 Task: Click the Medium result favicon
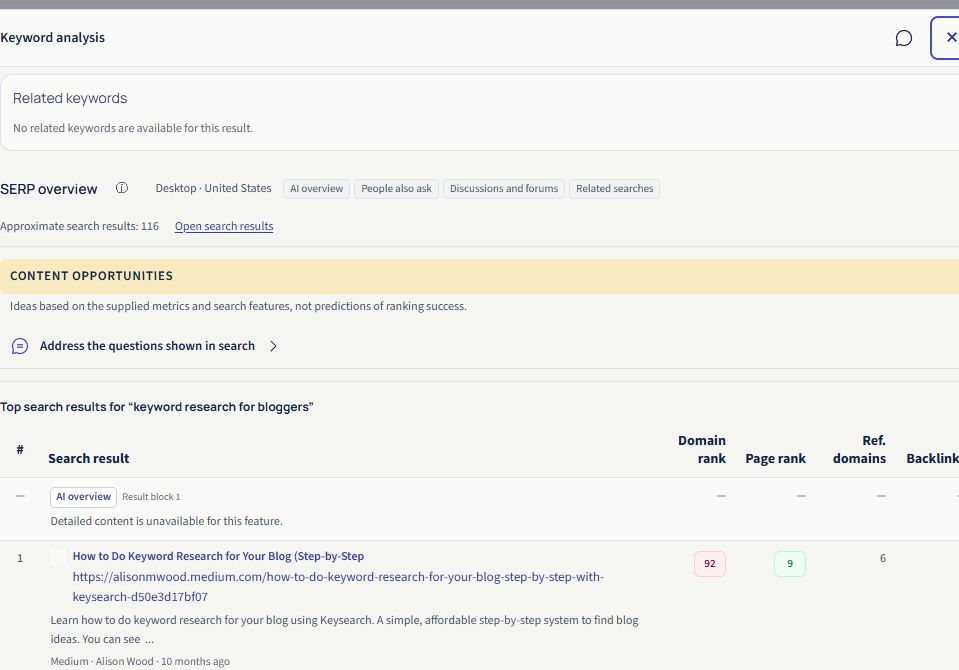(x=58, y=556)
